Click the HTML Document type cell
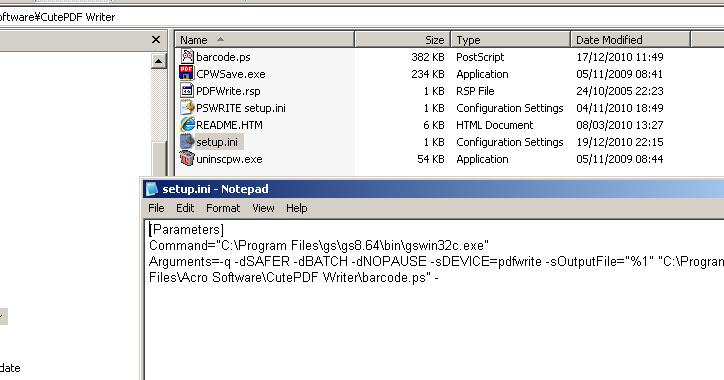The image size is (724, 380). [x=495, y=125]
